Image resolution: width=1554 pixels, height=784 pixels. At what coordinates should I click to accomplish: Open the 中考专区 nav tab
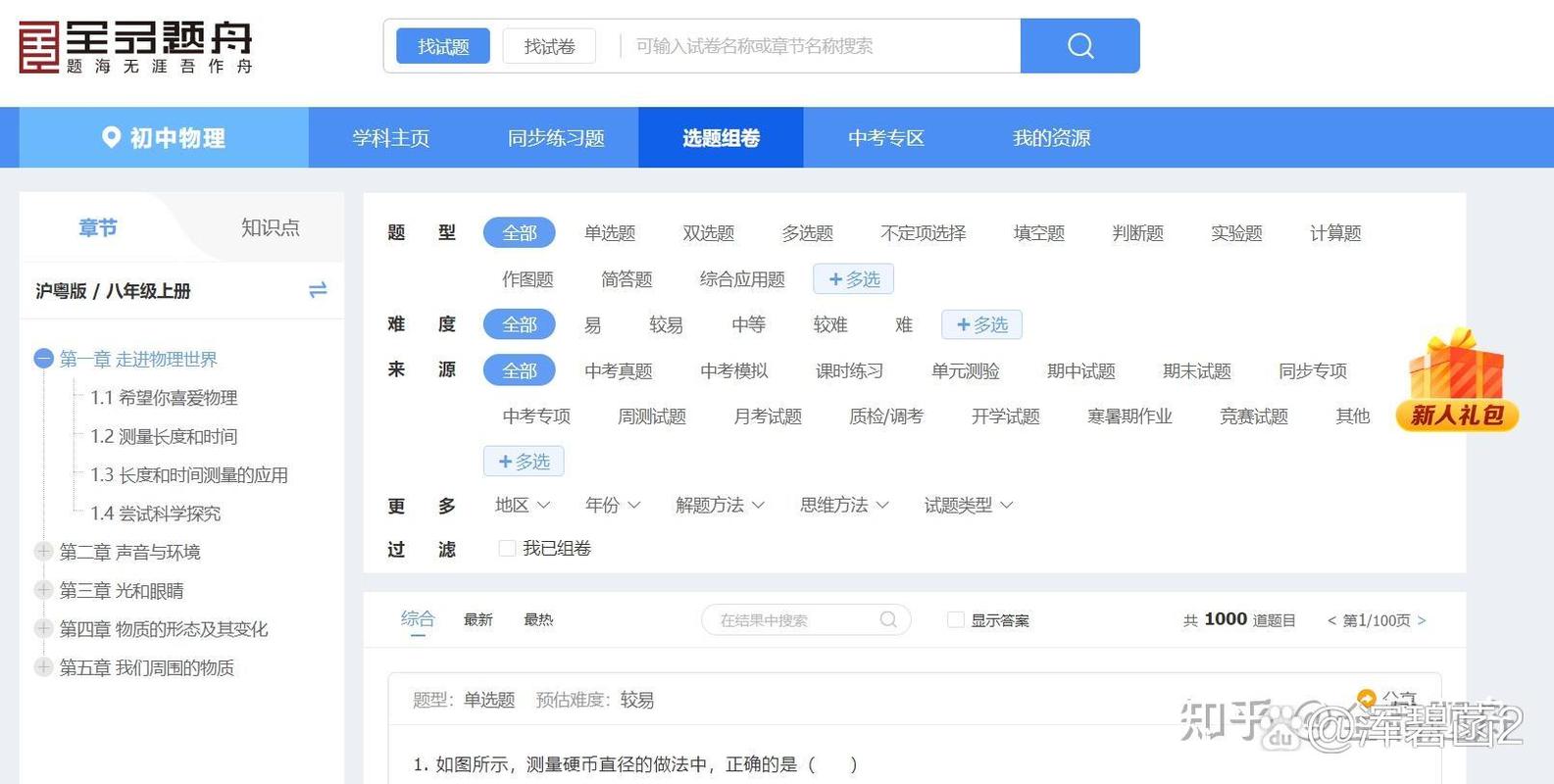pyautogui.click(x=886, y=138)
